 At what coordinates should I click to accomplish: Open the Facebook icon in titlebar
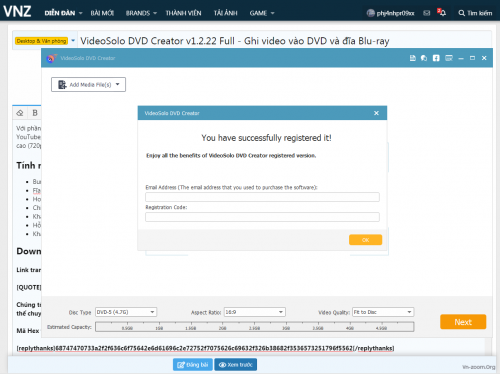point(436,58)
